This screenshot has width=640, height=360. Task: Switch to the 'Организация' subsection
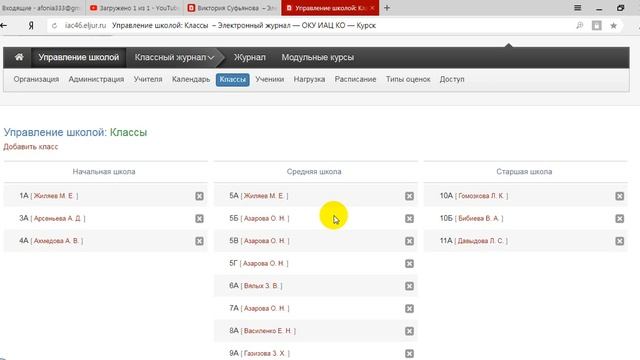click(x=36, y=79)
